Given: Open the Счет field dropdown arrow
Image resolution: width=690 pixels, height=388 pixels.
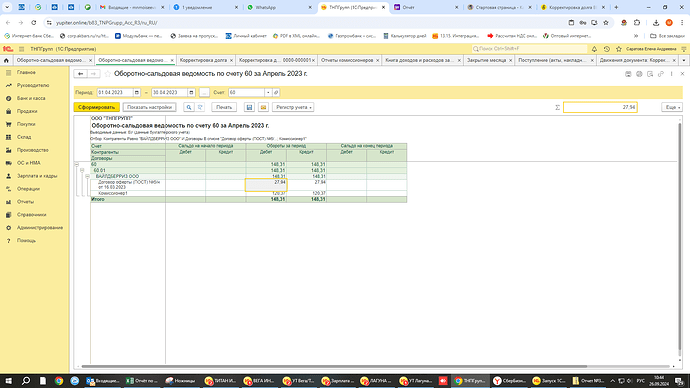Looking at the screenshot, I should 268,92.
